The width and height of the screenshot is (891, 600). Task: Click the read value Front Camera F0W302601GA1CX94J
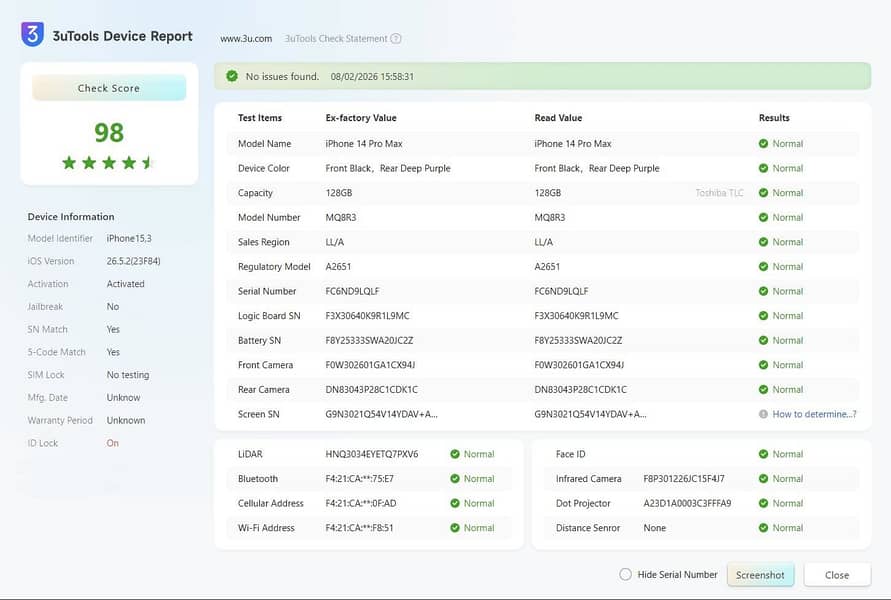point(579,365)
